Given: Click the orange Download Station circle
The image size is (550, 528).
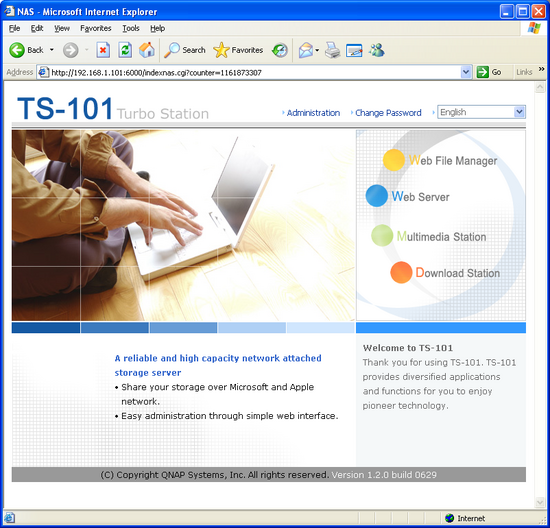Looking at the screenshot, I should coord(401,272).
